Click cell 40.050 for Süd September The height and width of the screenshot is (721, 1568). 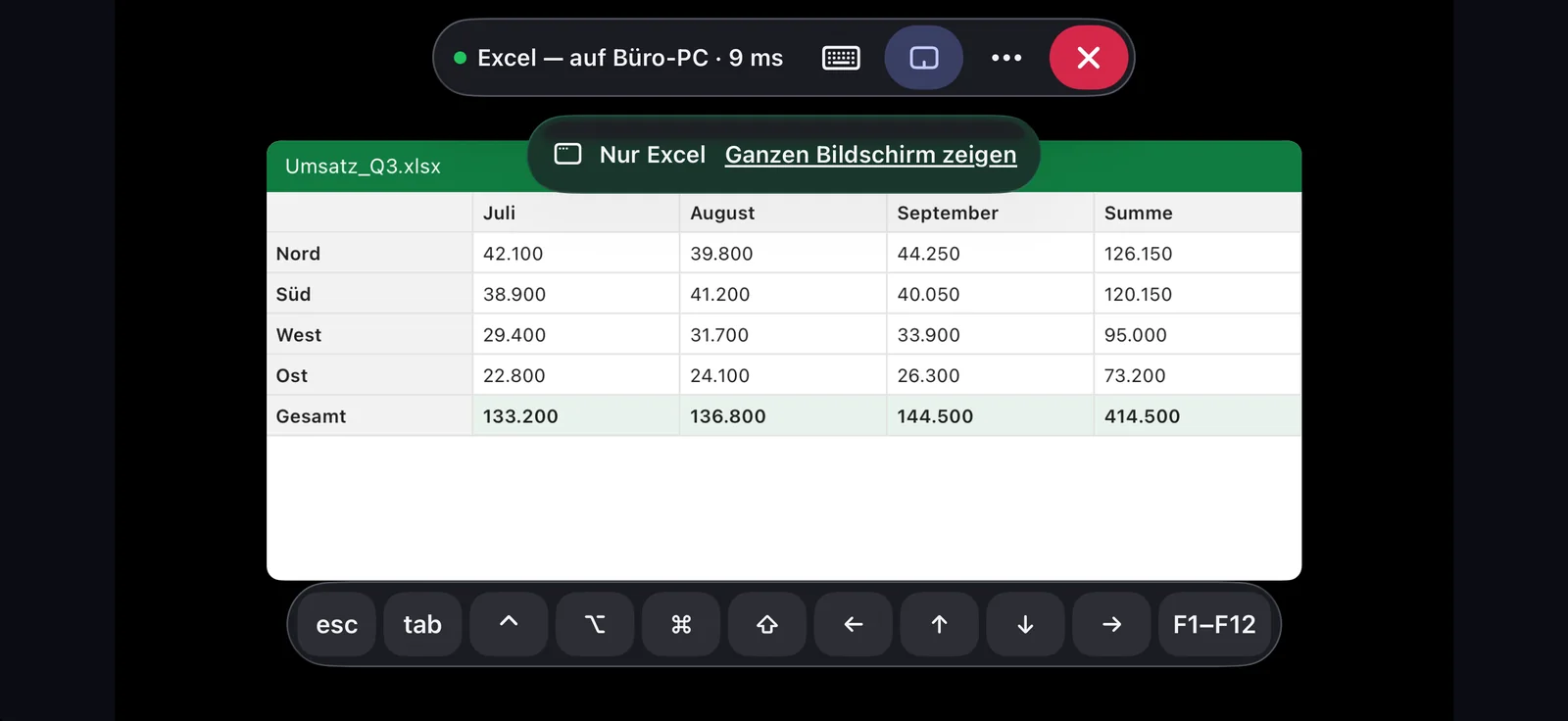pyautogui.click(x=990, y=294)
